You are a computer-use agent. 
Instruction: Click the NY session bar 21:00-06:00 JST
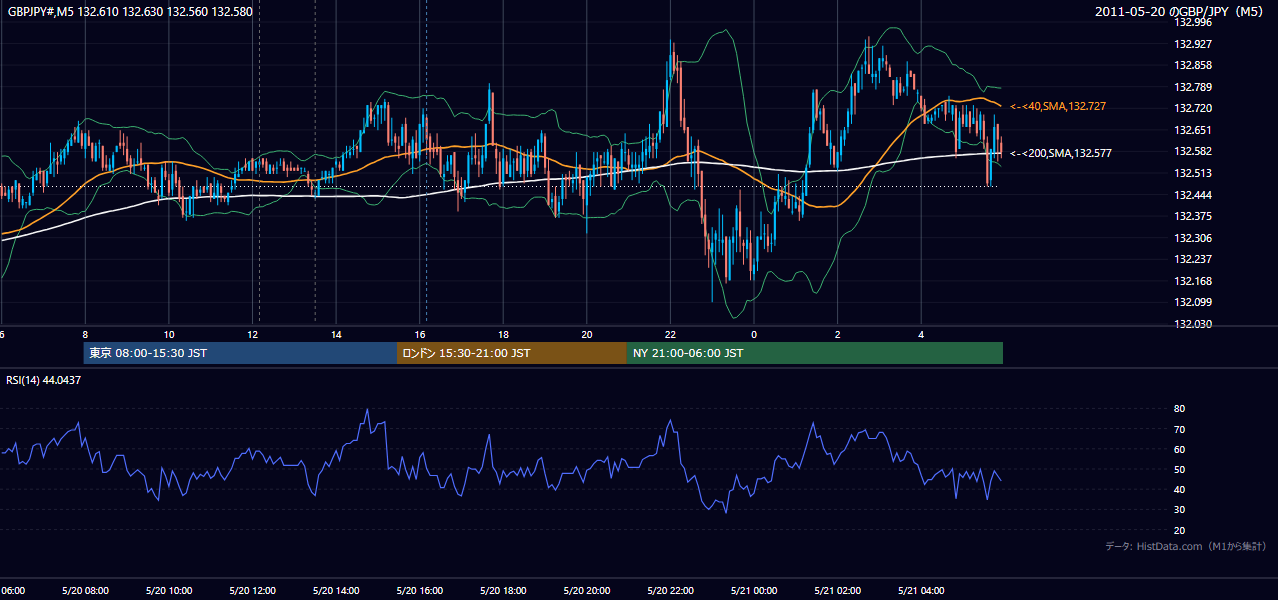tap(815, 353)
